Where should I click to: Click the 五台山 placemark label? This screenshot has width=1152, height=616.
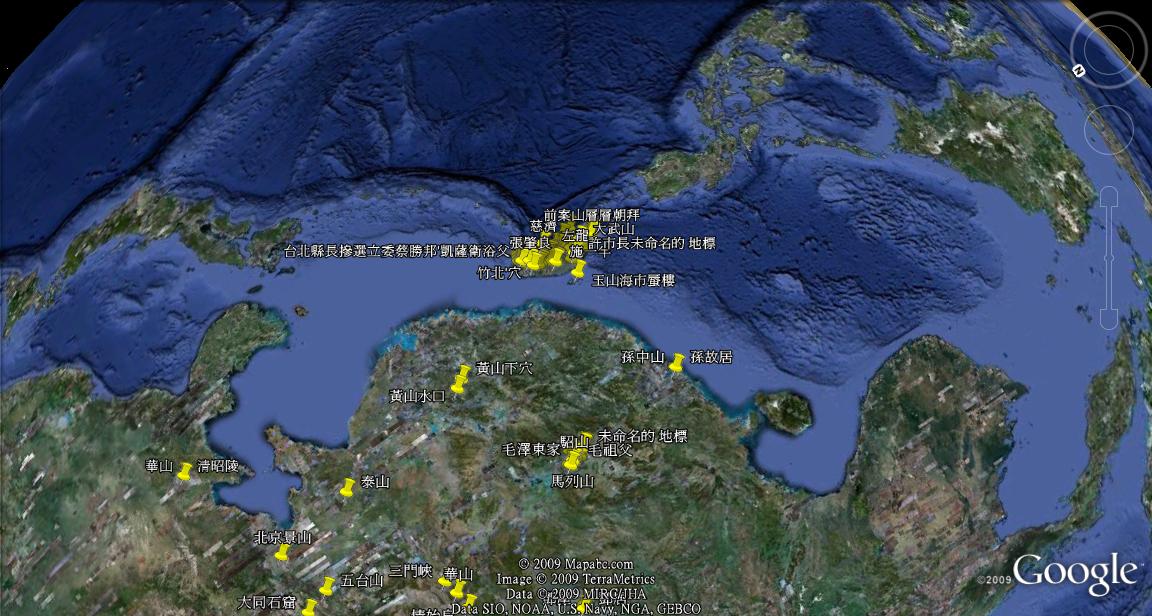pos(362,581)
